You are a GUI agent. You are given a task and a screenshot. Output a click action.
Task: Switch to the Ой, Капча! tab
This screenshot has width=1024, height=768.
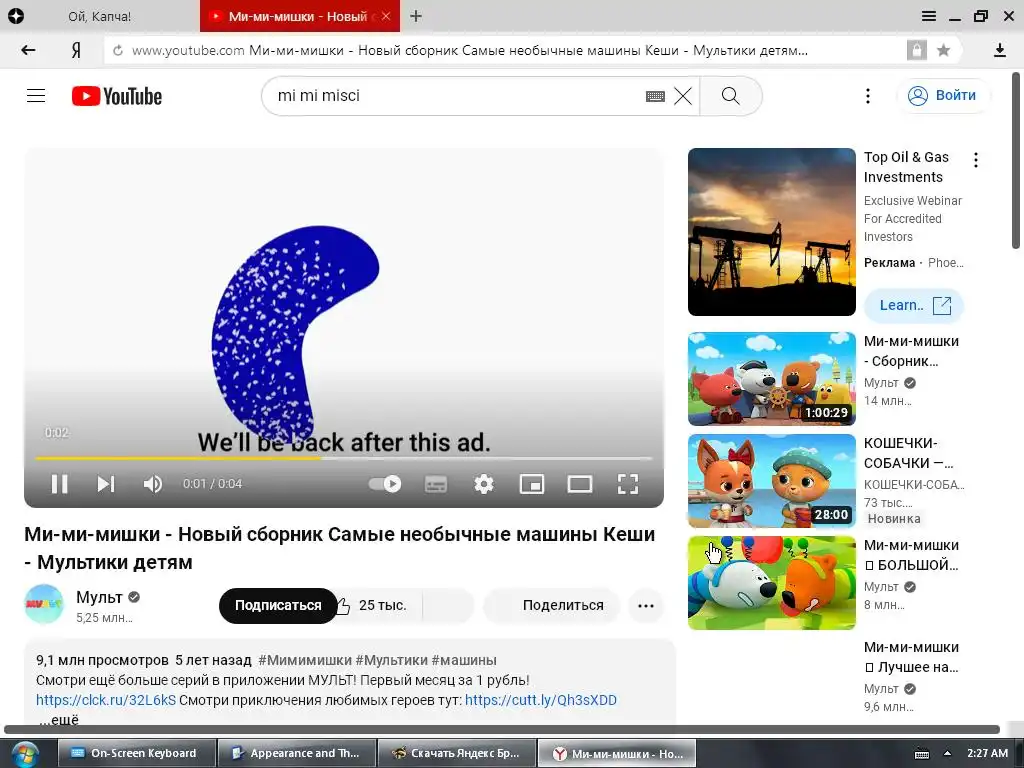(100, 16)
